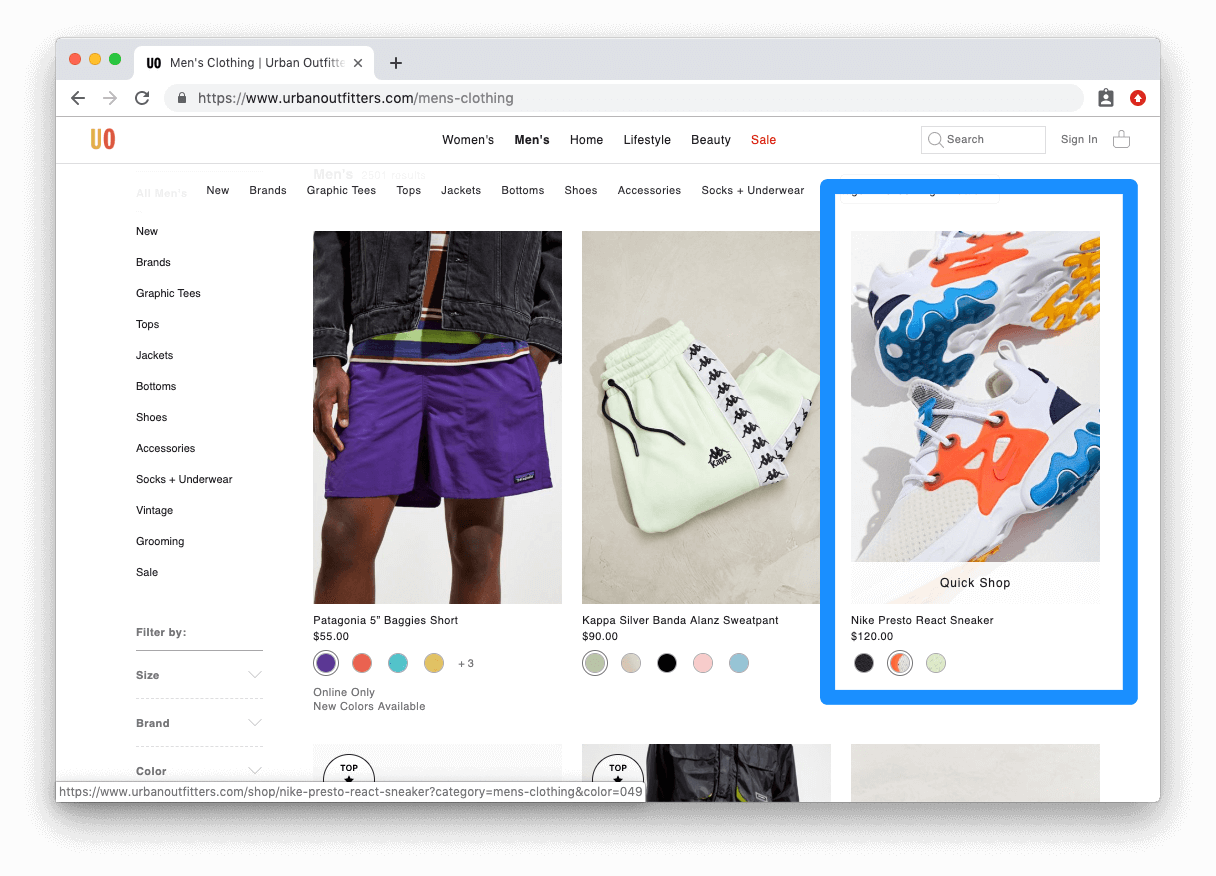Open the Sale menu

pos(763,140)
